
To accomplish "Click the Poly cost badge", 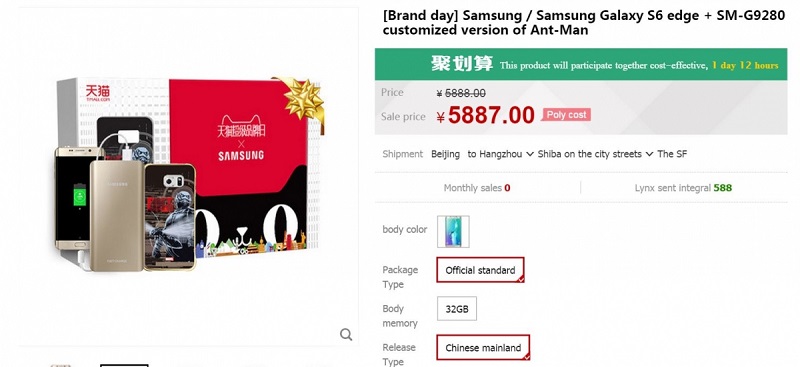I will (x=566, y=115).
